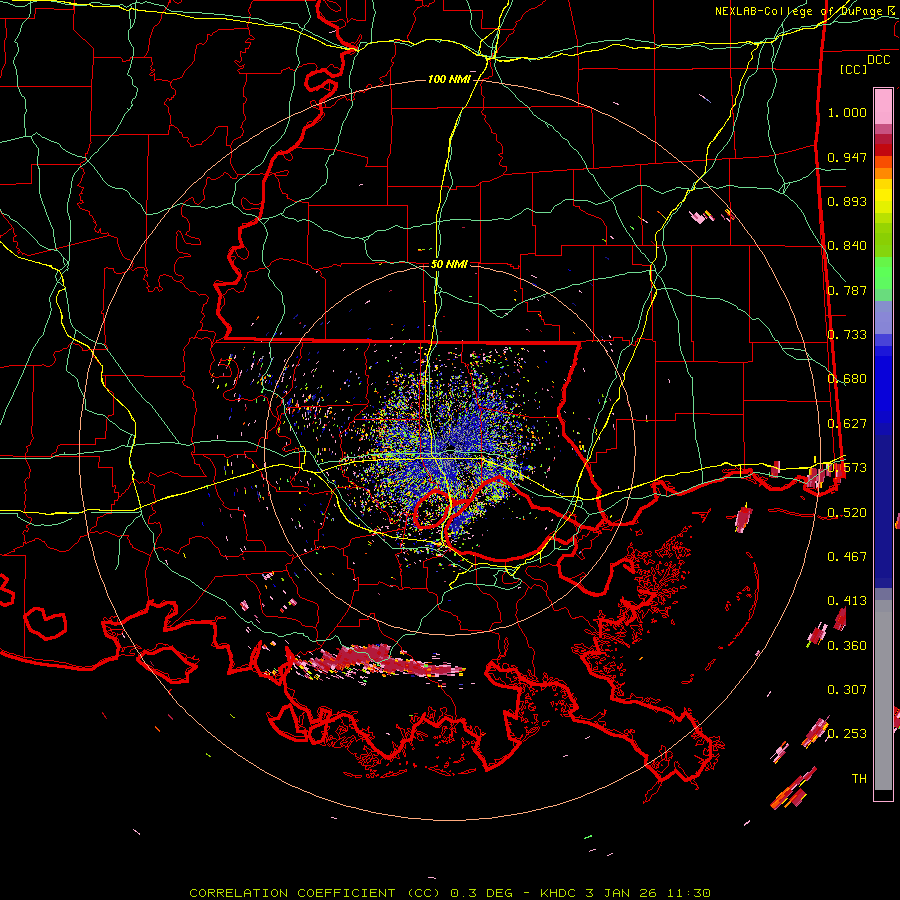Select the 0.787 scale value
Image resolution: width=900 pixels, height=900 pixels.
point(847,290)
